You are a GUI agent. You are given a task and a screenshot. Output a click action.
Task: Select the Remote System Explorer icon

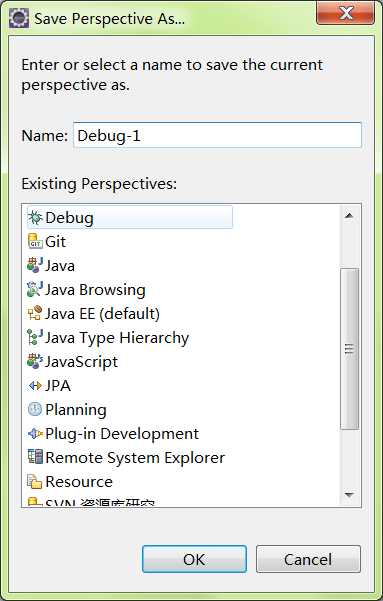click(x=35, y=457)
